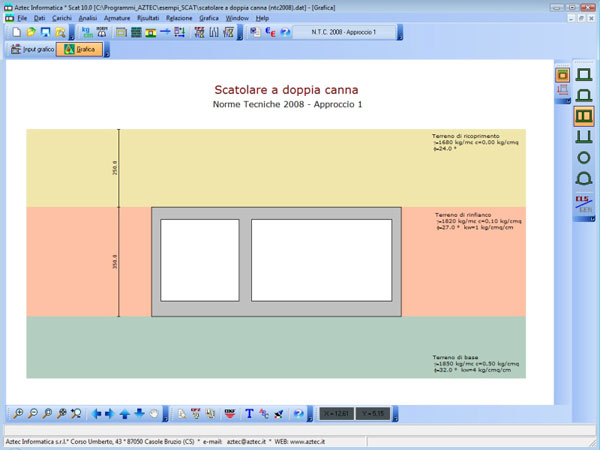The width and height of the screenshot is (600, 450).
Task: Export the drawing with the DXF icon
Action: [230, 414]
